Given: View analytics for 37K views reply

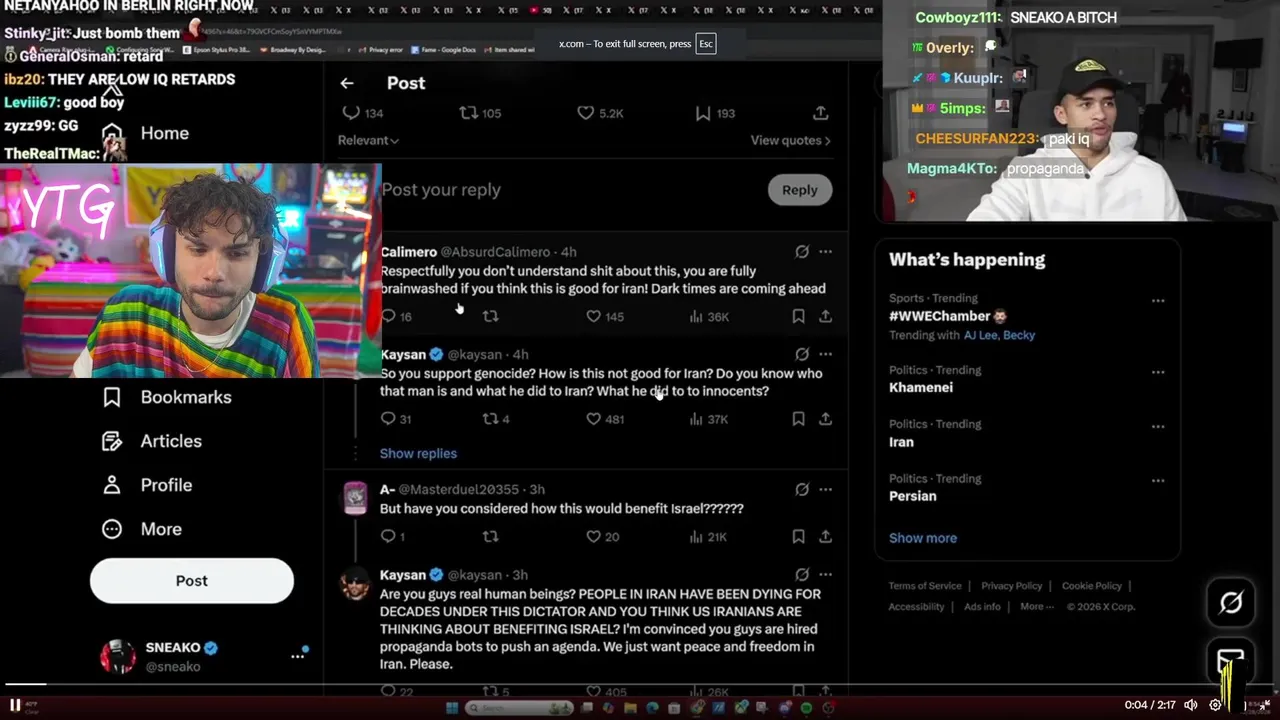Looking at the screenshot, I should pos(709,419).
